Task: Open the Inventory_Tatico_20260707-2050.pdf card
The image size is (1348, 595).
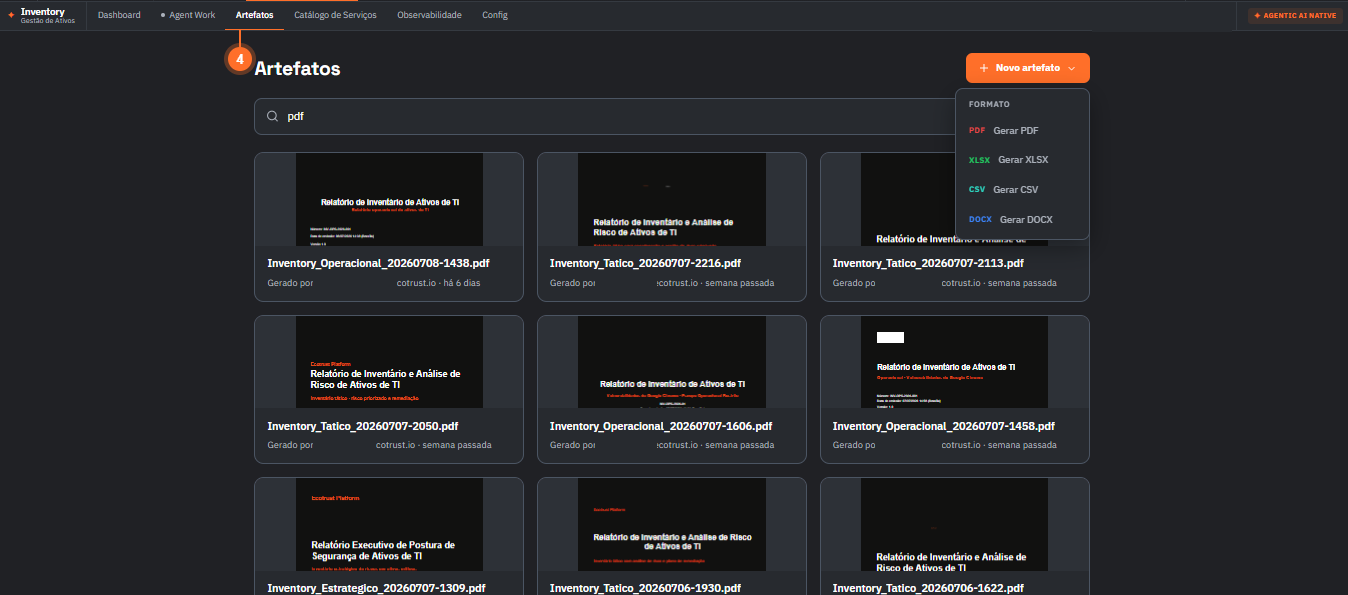Action: click(389, 389)
